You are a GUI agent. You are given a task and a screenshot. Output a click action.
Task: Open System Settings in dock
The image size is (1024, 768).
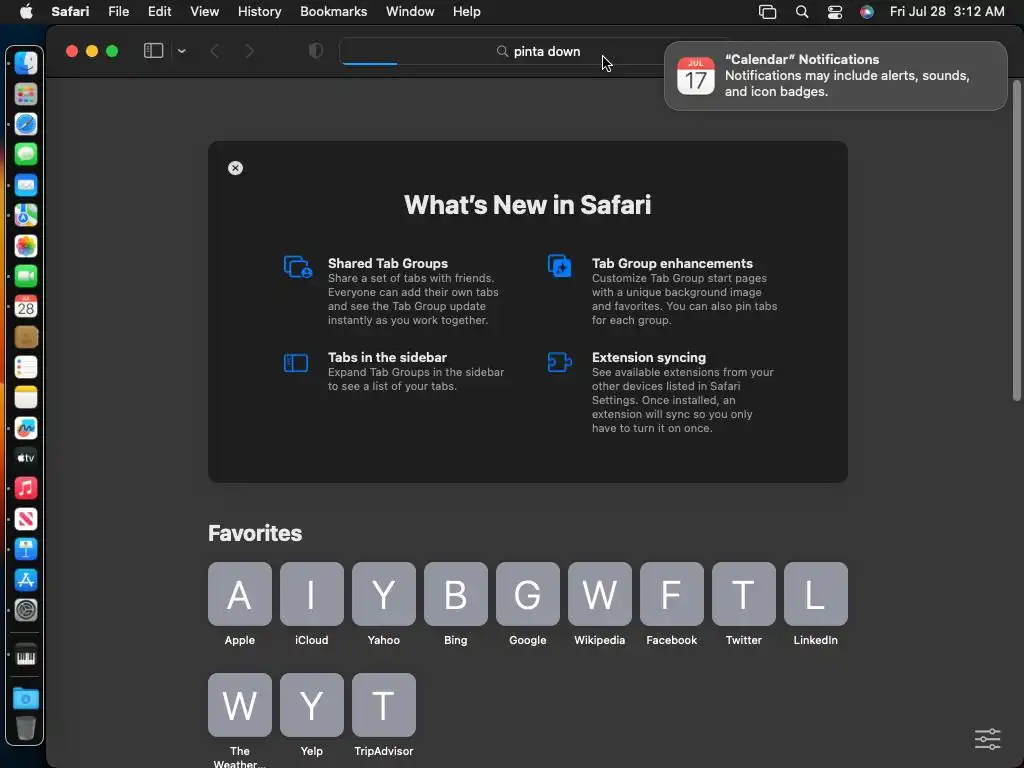pos(25,610)
